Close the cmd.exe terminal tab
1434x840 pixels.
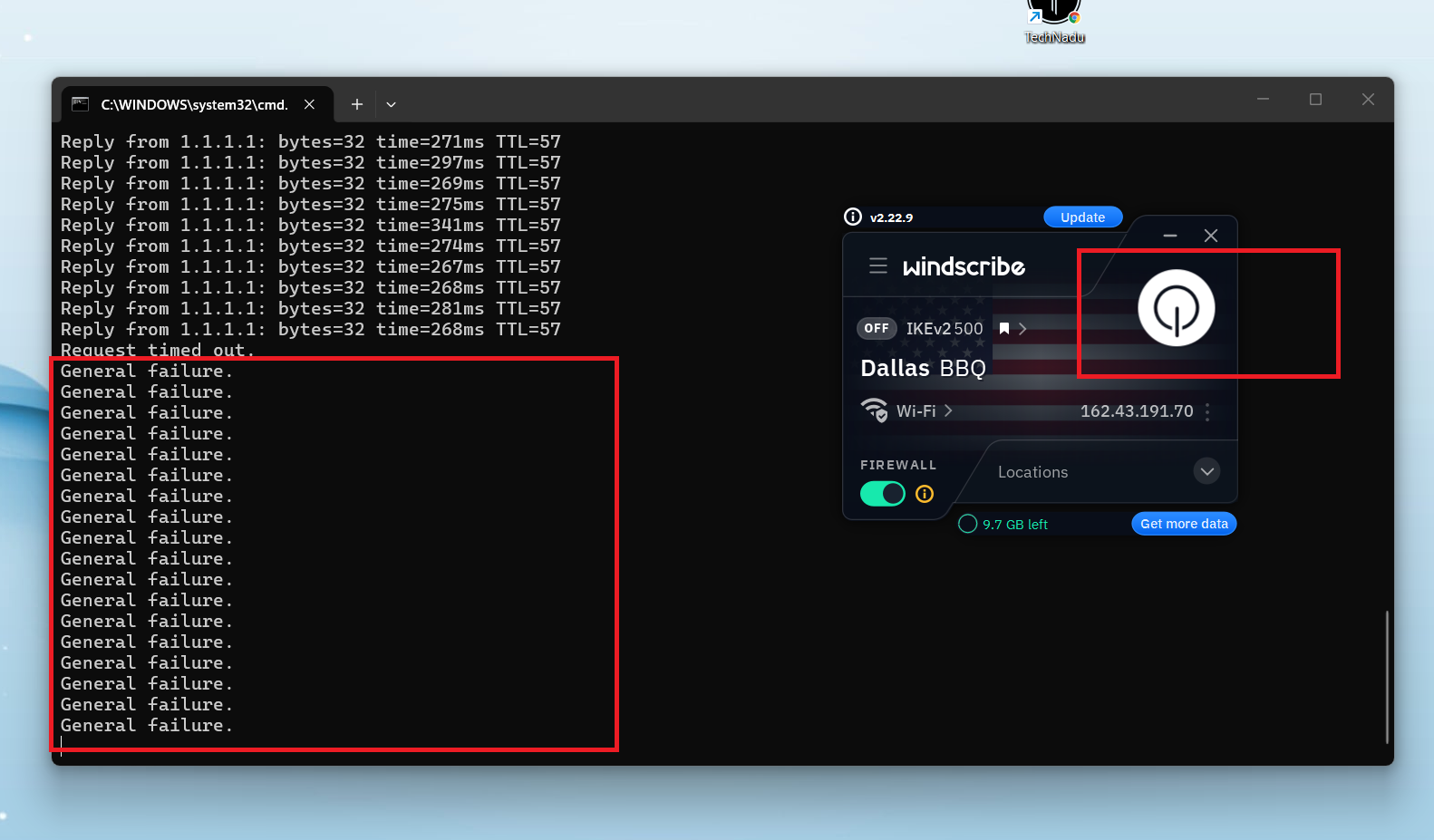tap(309, 104)
